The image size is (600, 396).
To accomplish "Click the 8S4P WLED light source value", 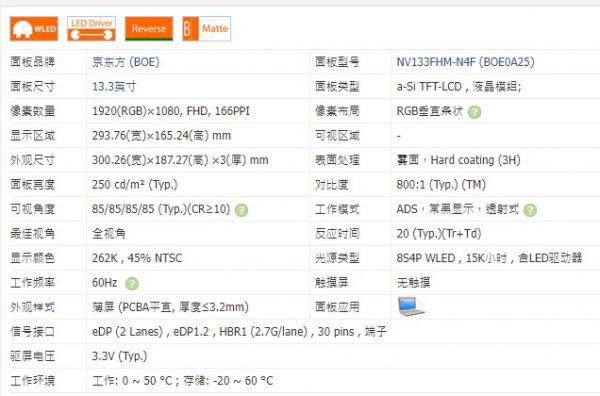I will tap(489, 258).
